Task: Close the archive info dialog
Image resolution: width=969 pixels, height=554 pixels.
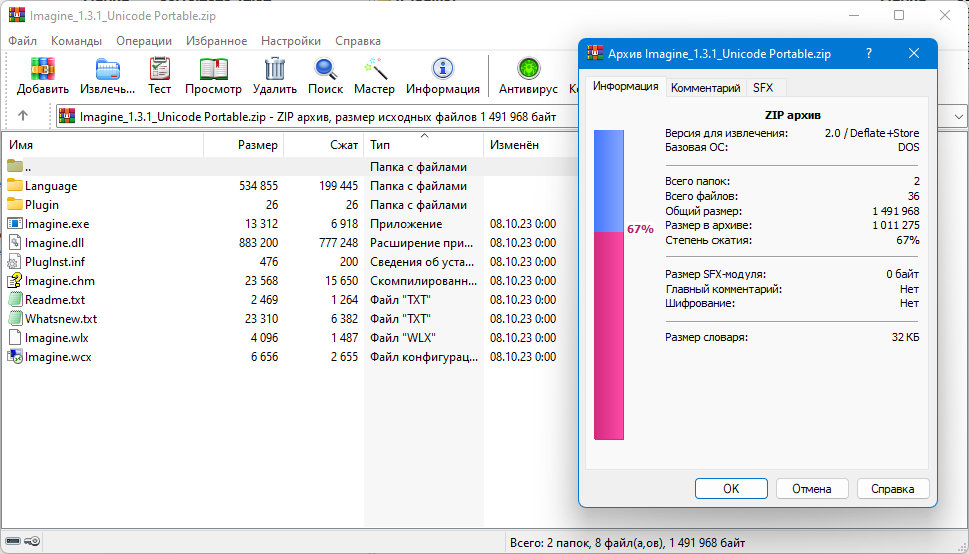Action: coord(914,53)
